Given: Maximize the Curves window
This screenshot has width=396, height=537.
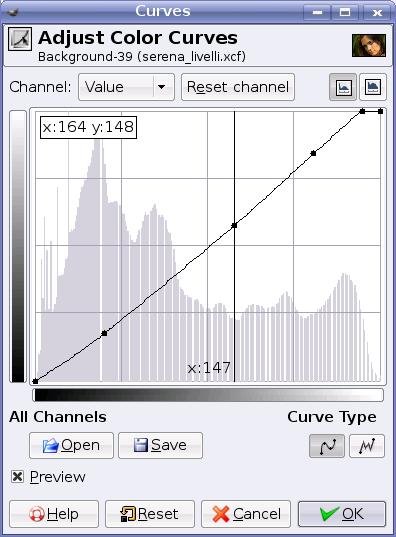Looking at the screenshot, I should 345,13.
